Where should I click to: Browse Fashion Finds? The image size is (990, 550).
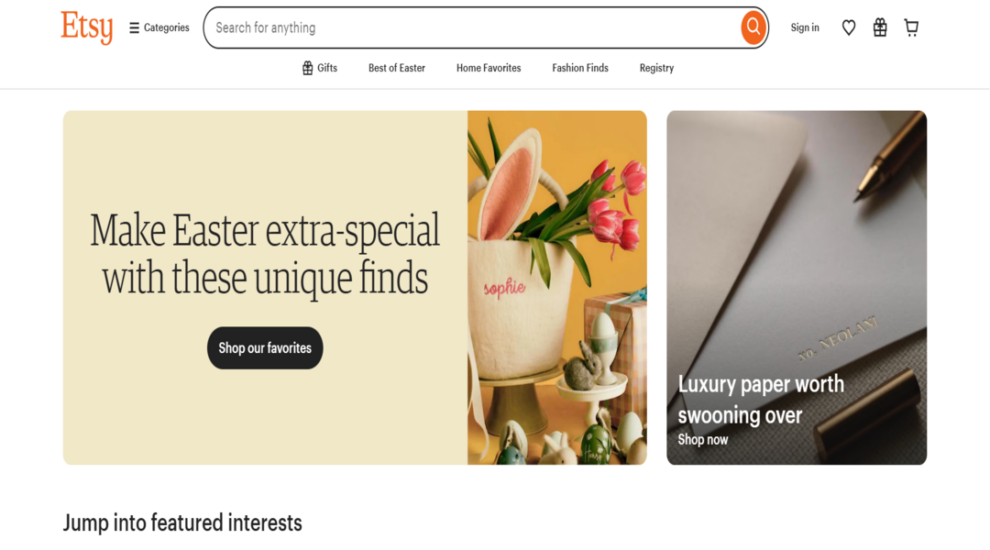click(580, 68)
